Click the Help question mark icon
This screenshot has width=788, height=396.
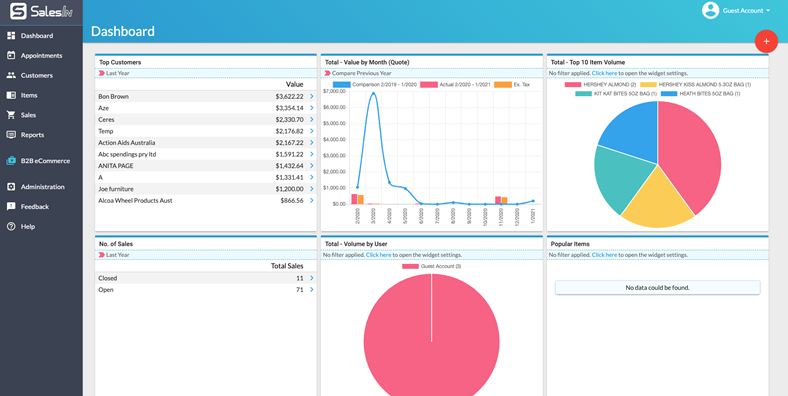tap(11, 227)
